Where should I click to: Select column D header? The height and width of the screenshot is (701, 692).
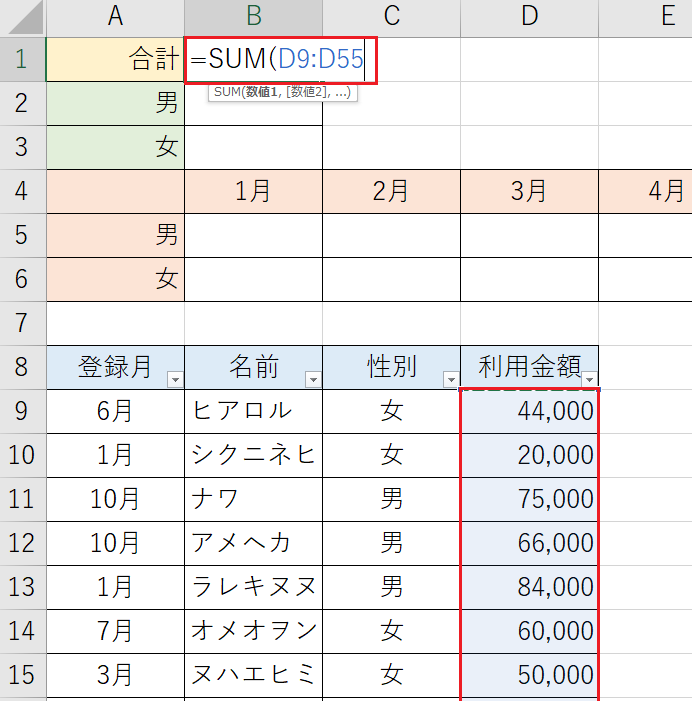click(x=530, y=18)
